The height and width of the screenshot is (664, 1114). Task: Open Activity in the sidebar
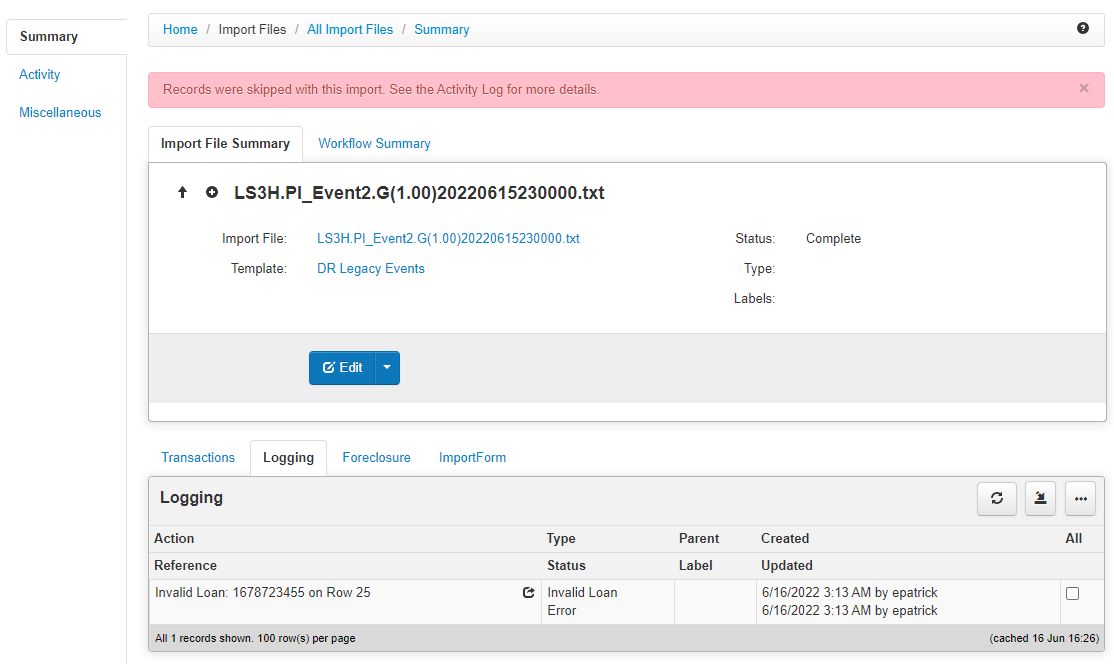click(x=40, y=75)
